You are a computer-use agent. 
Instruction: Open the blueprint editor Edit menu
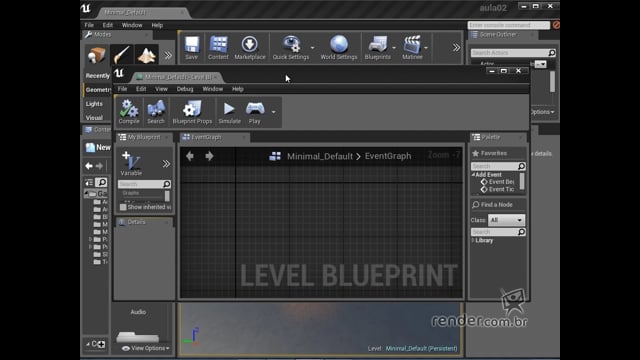(141, 89)
